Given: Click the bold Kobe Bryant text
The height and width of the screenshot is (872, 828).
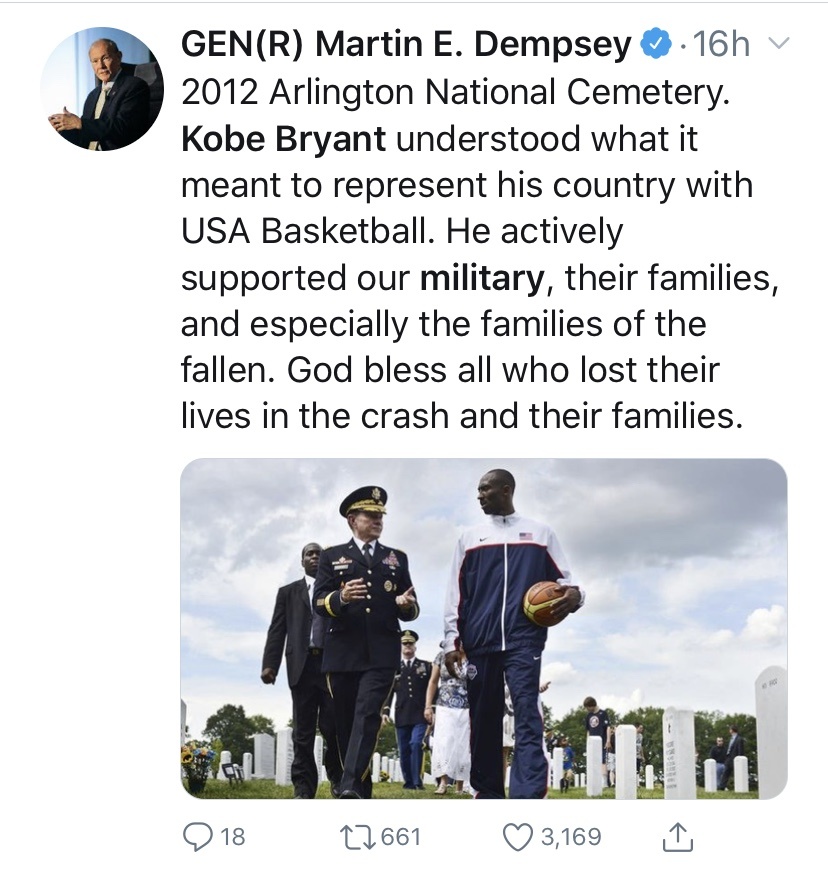Looking at the screenshot, I should point(283,139).
